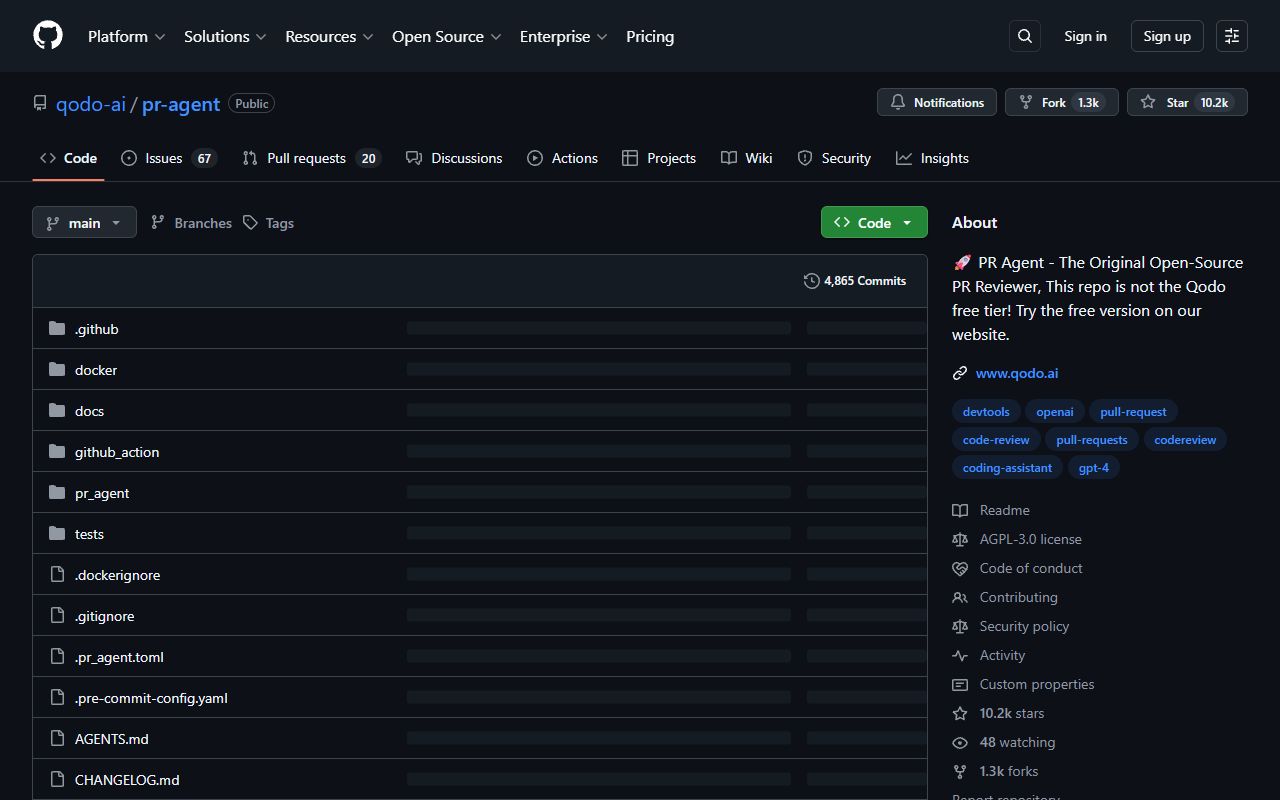This screenshot has width=1280, height=800.
Task: Click the Activity pulse icon
Action: [960, 655]
